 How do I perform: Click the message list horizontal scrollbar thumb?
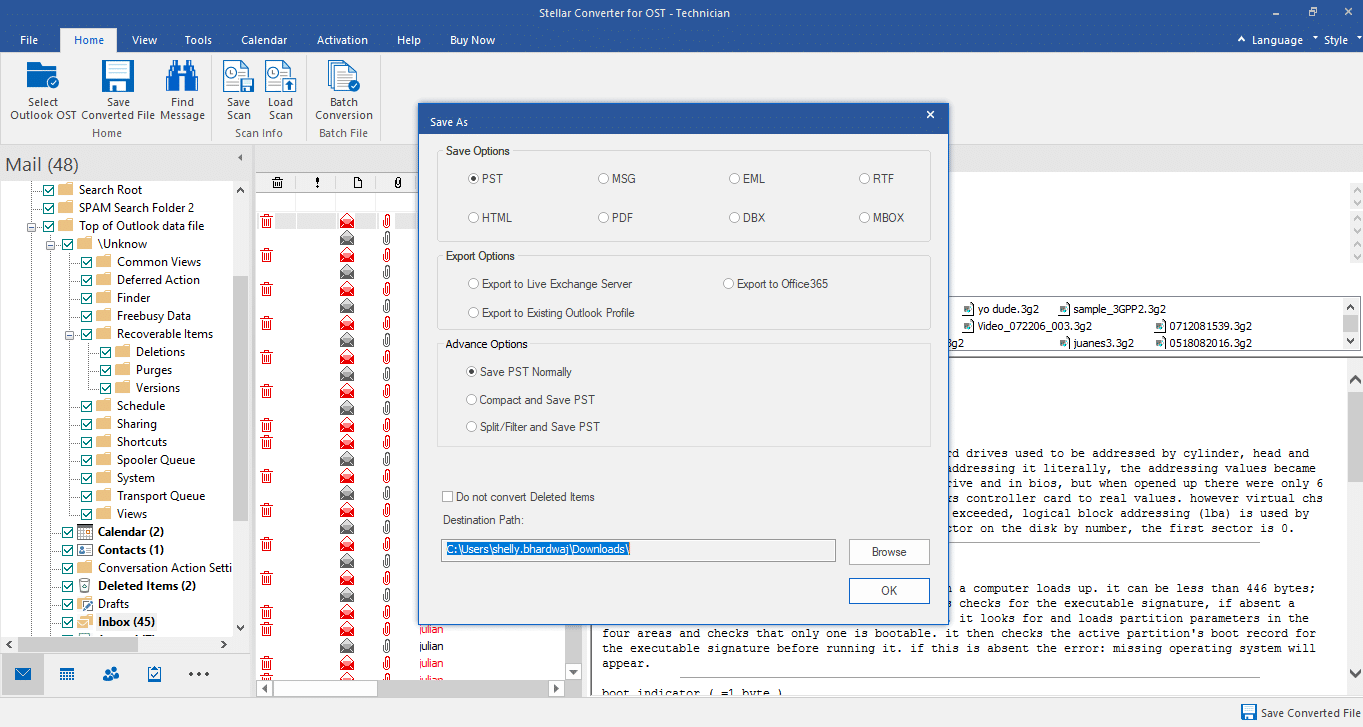click(x=325, y=688)
